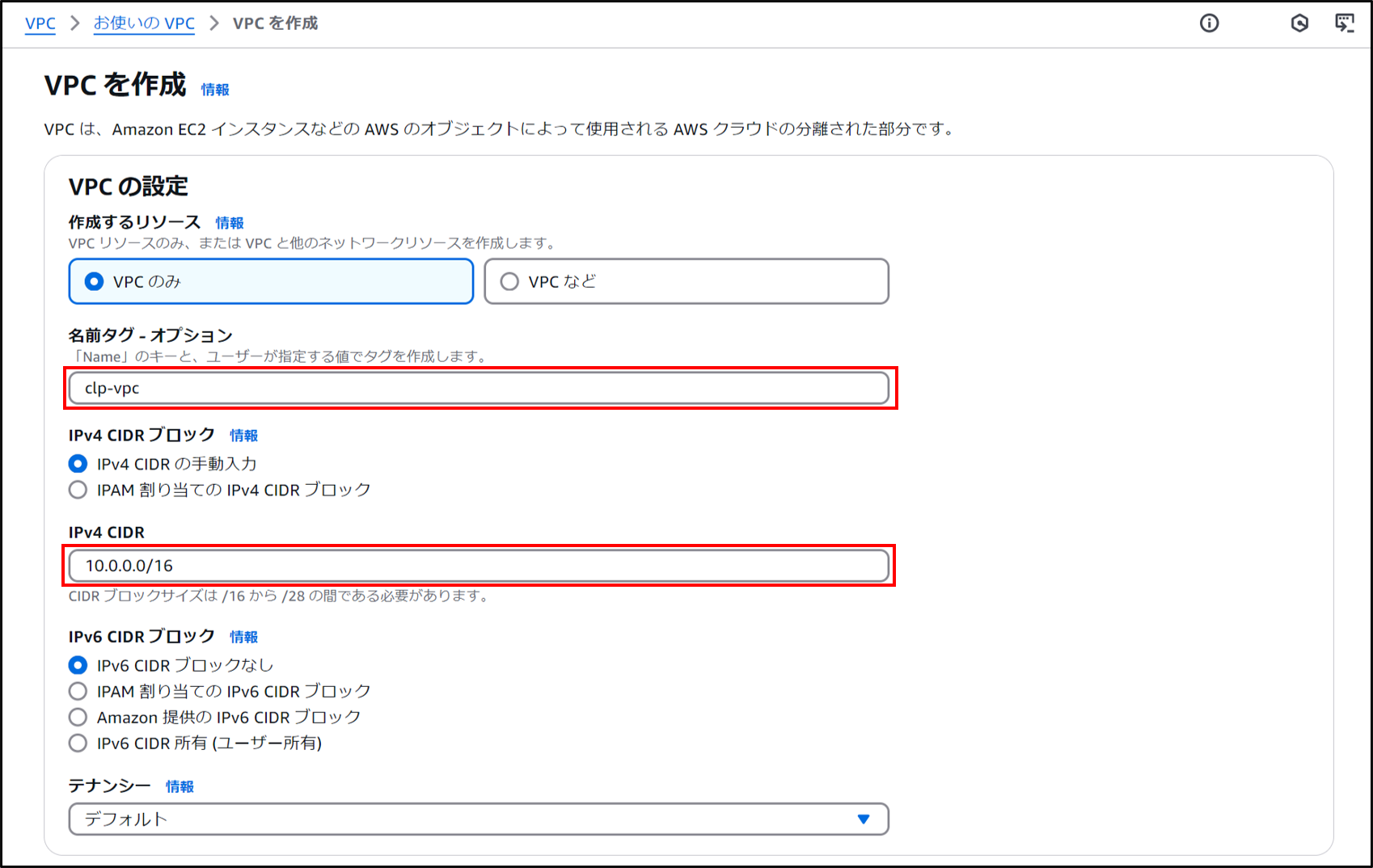This screenshot has height=868, width=1373.
Task: Choose 'Amazon 提供の IPv6 CIDR ブロック' option
Action: point(78,717)
